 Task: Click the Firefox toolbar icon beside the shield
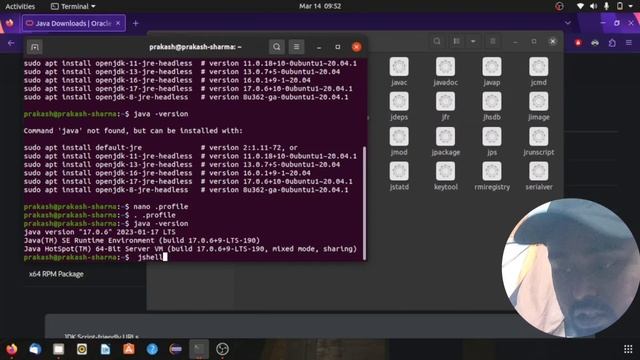pos(595,42)
